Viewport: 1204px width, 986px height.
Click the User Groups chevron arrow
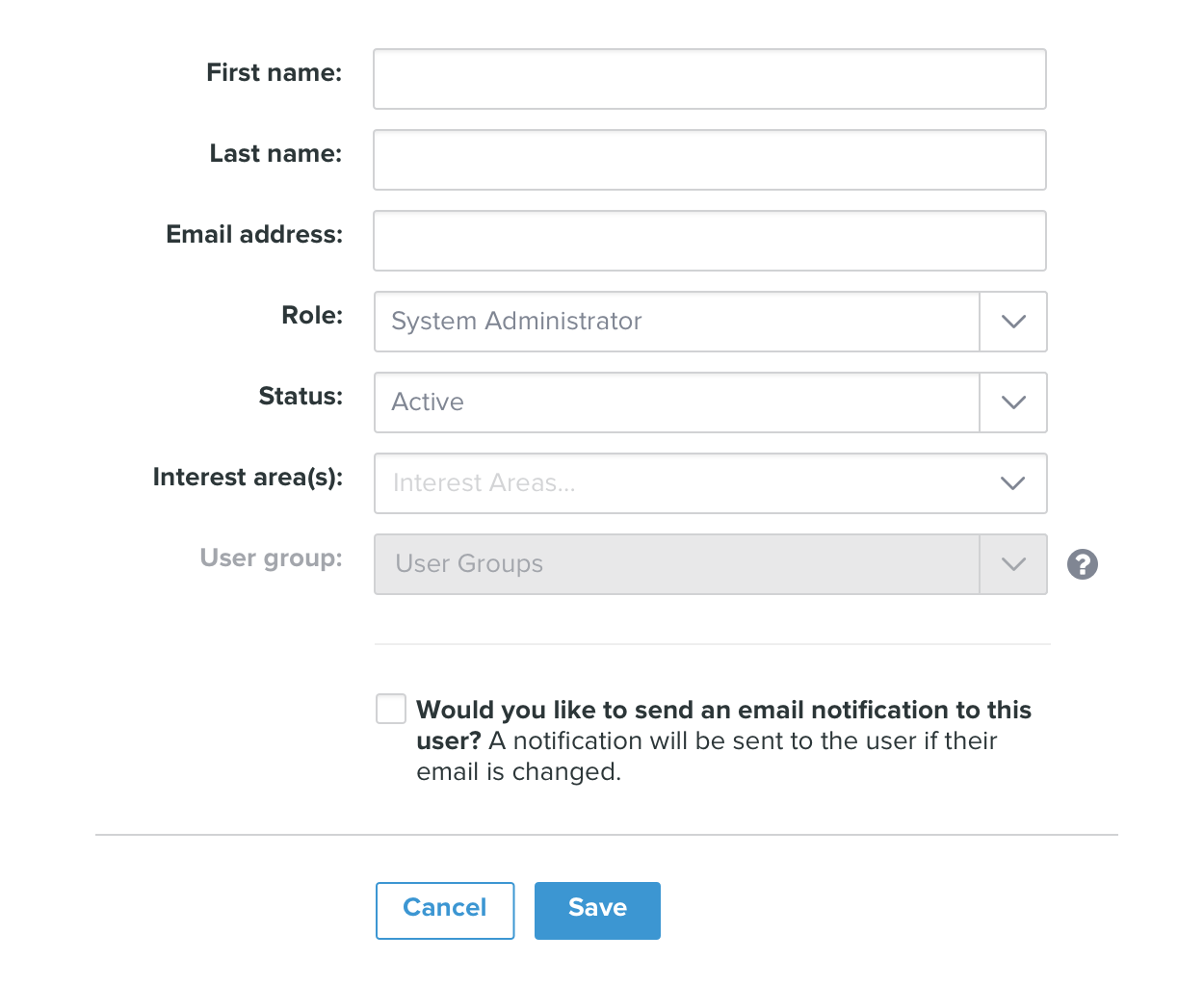coord(1013,564)
